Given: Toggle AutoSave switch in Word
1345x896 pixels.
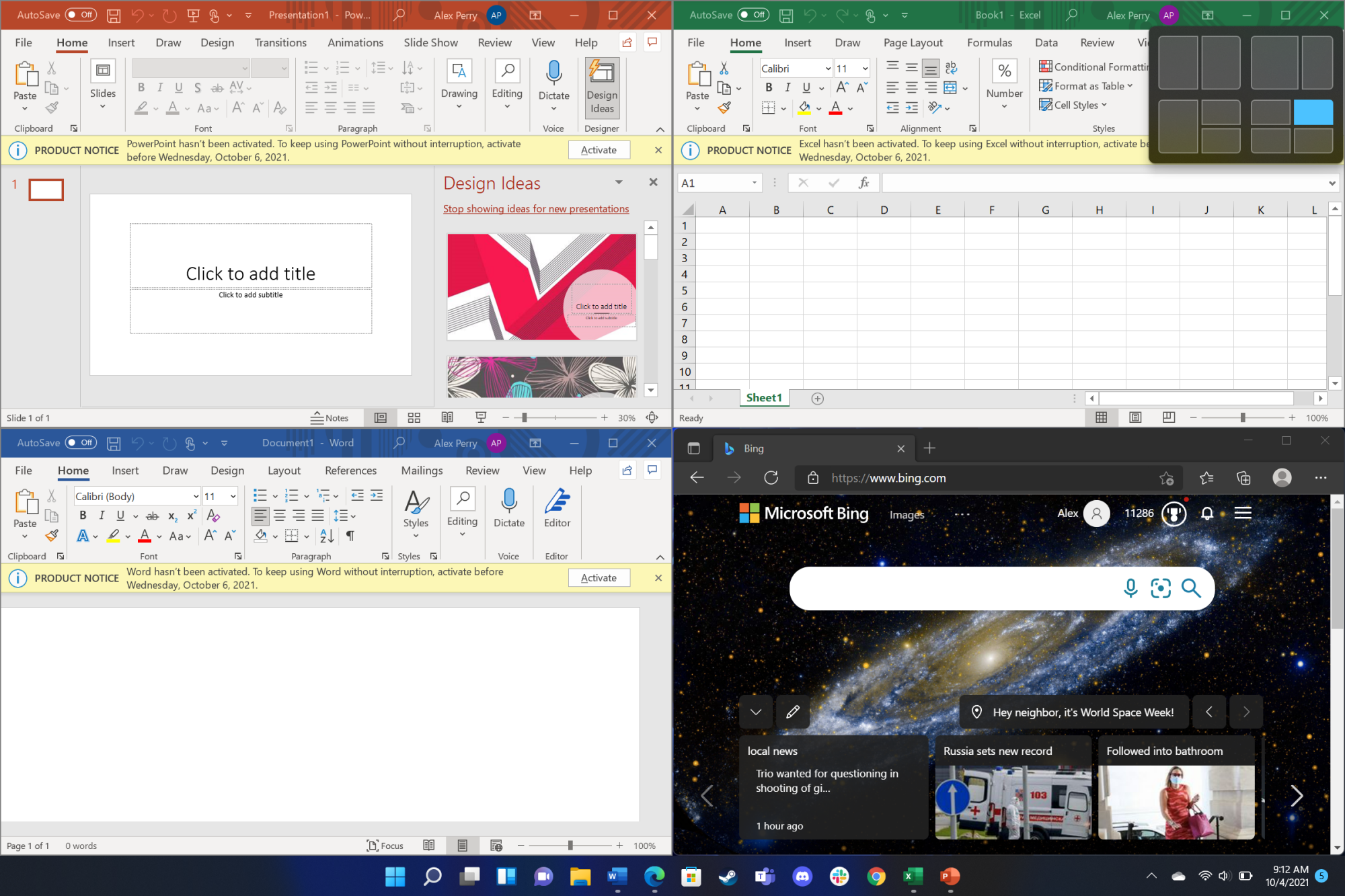Looking at the screenshot, I should [x=81, y=443].
